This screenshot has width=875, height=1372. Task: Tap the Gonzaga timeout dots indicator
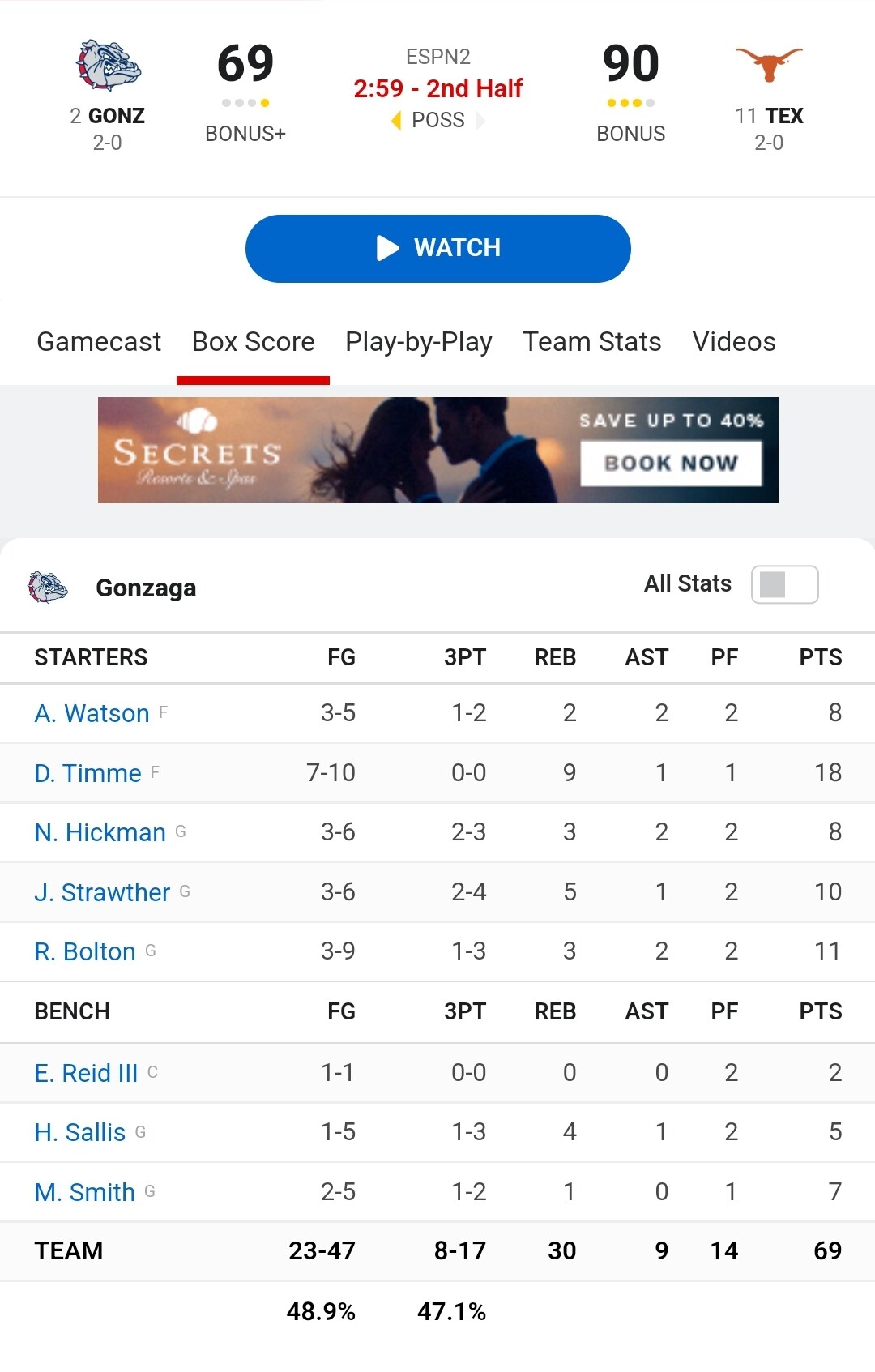tap(245, 103)
